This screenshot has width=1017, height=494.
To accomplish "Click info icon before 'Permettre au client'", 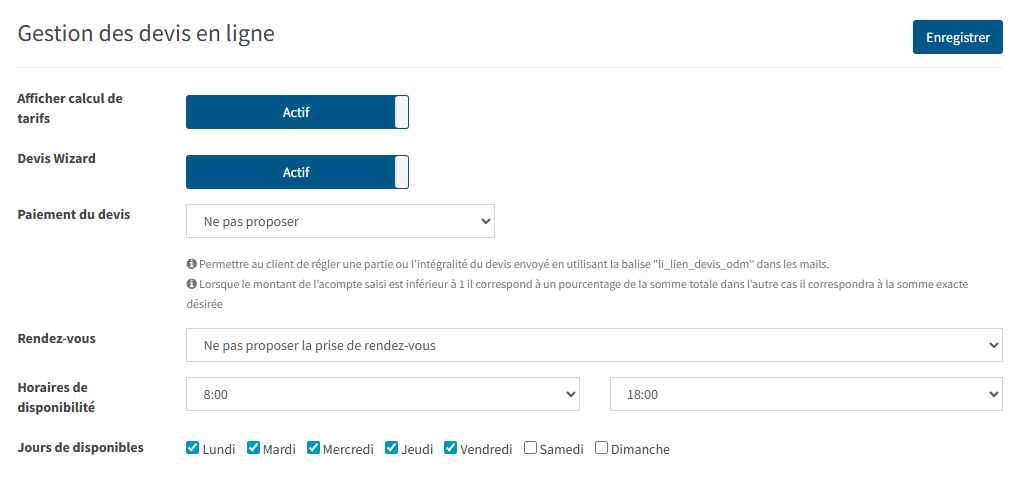I will coord(191,264).
